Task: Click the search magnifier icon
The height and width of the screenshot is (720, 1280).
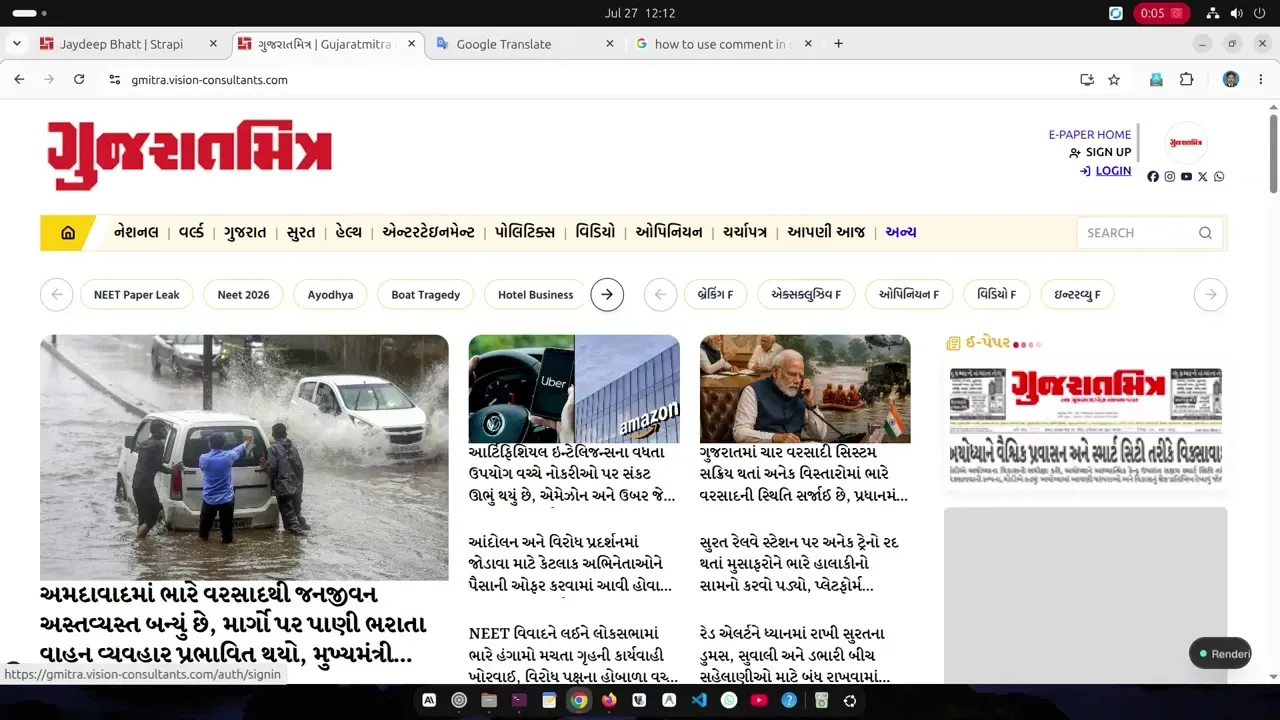Action: point(1205,233)
